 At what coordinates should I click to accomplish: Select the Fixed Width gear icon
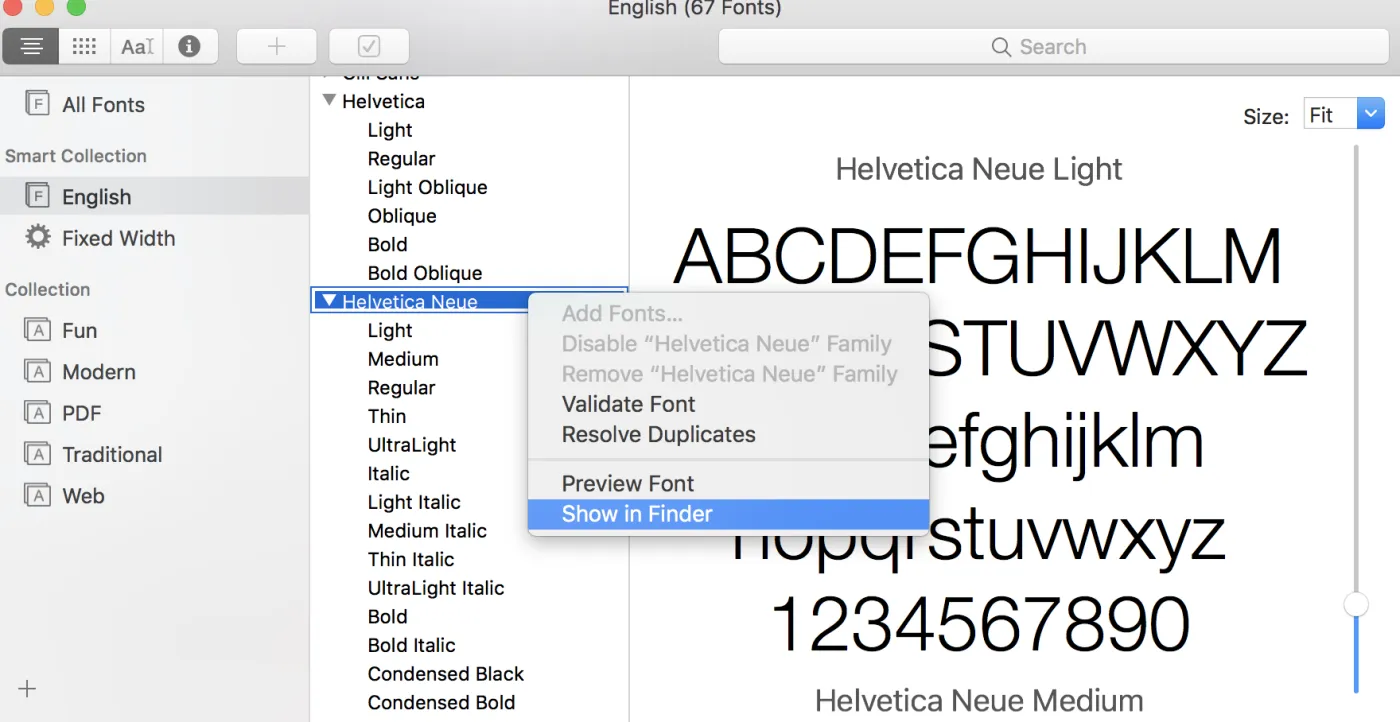[x=37, y=238]
